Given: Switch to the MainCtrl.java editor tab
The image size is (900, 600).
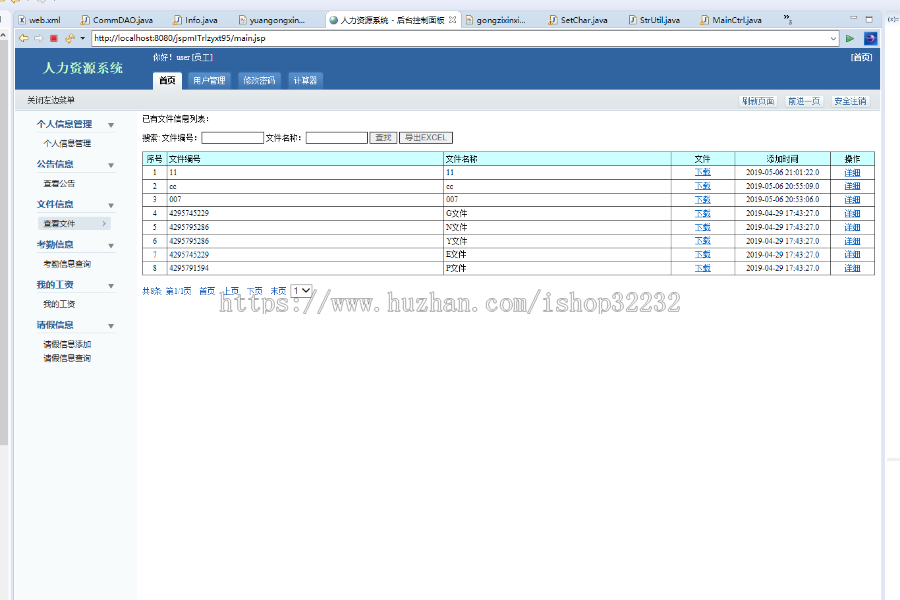Looking at the screenshot, I should coord(736,20).
